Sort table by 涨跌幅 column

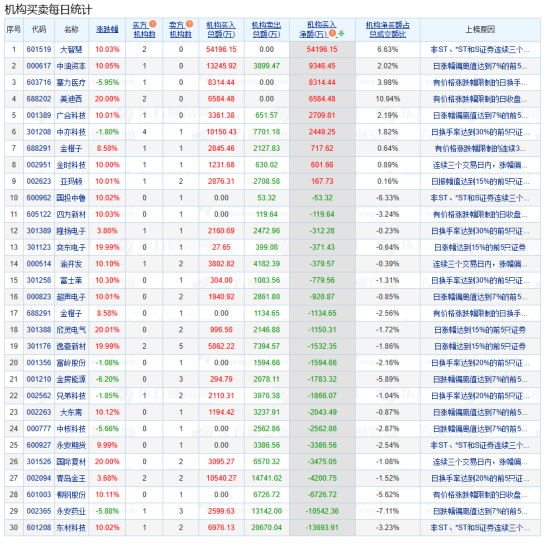[x=107, y=29]
